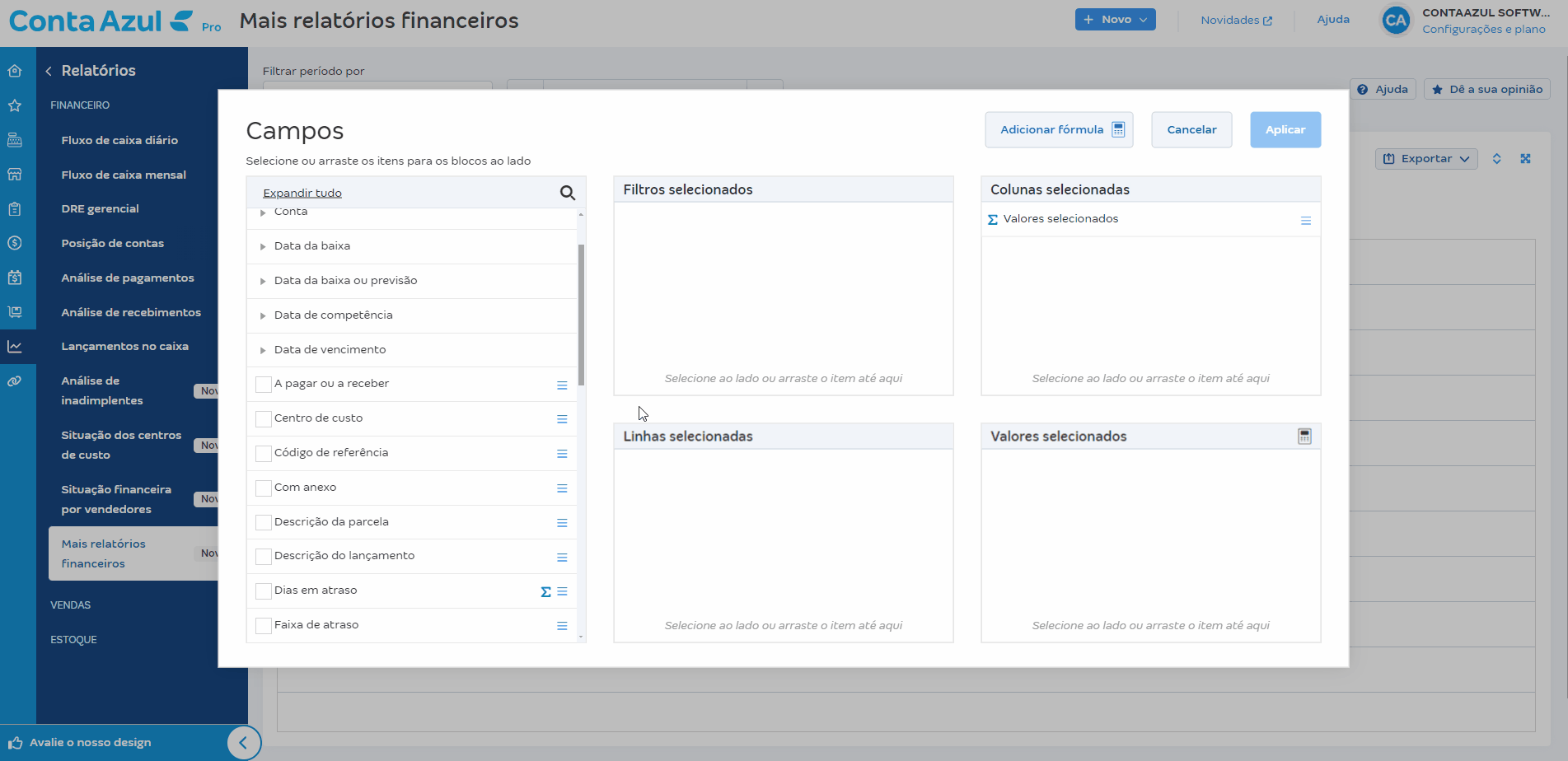Collapse sidebar with round chevron button
The width and height of the screenshot is (1568, 761).
(x=244, y=743)
